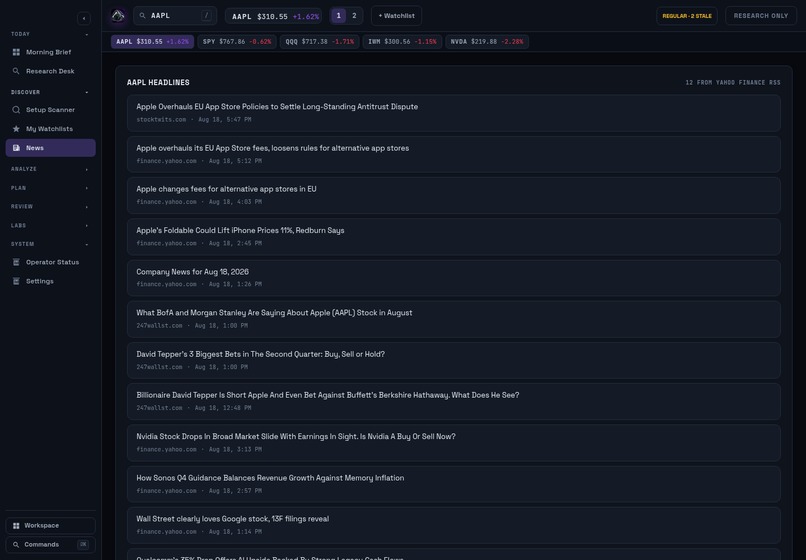Screen dimensions: 806x560
Task: Open BofA and Morgan Stanley Apple headline
Action: point(453,319)
